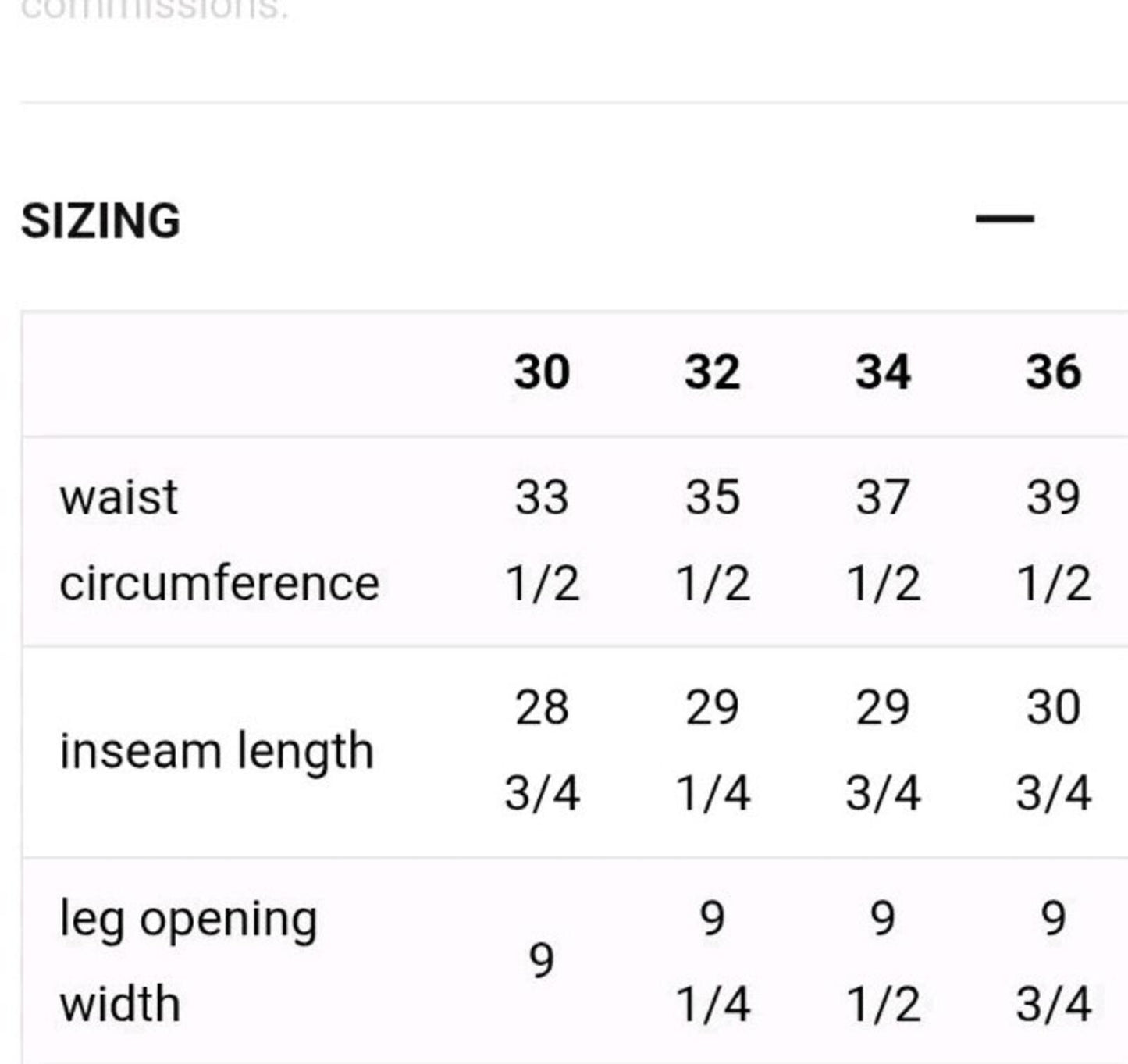Click waist value 33 1/2 for size 30
Viewport: 1128px width, 1064px height.
tap(542, 540)
